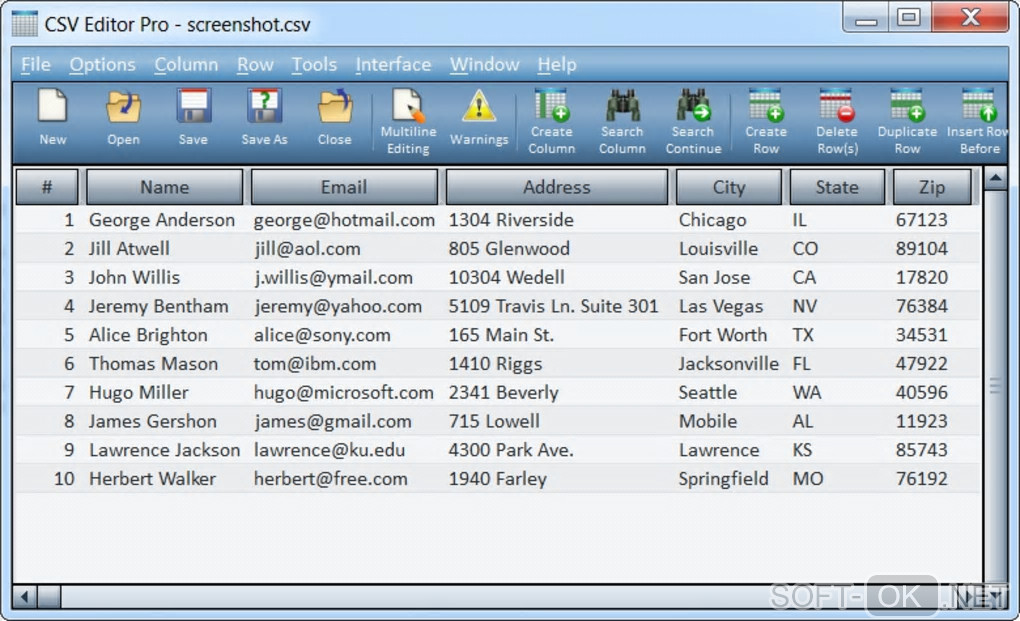Open the Row menu
Screen dimensions: 1020x621
(255, 64)
